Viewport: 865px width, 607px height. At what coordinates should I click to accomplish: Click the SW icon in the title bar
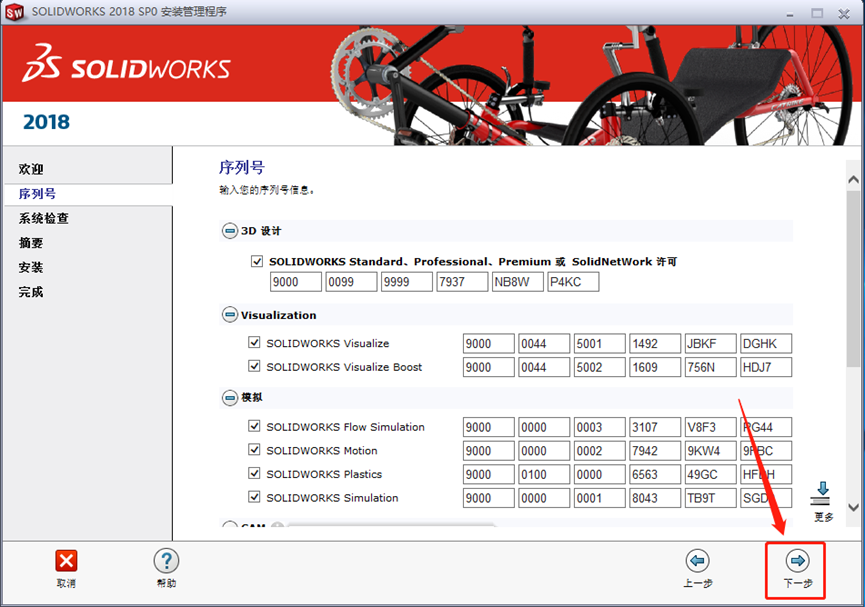(x=13, y=13)
